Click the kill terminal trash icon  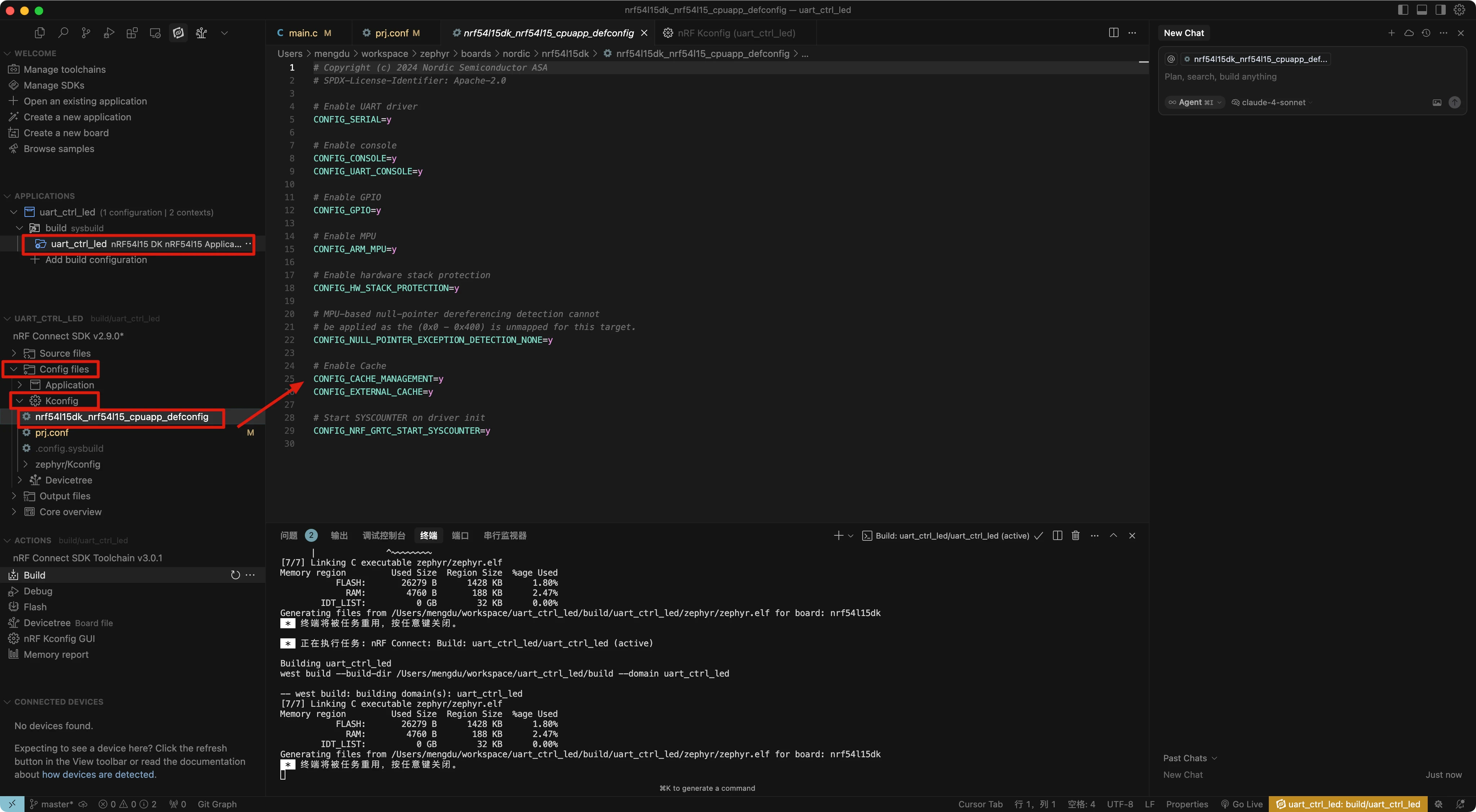pos(1076,535)
